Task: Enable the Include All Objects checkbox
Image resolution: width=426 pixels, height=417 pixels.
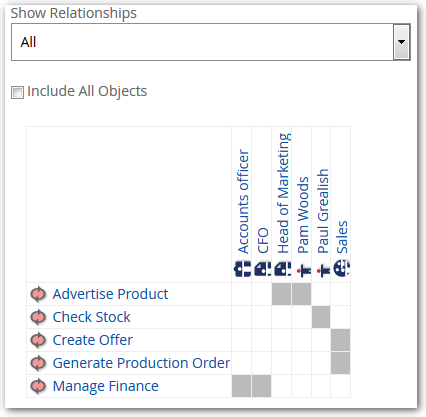Action: pos(17,92)
